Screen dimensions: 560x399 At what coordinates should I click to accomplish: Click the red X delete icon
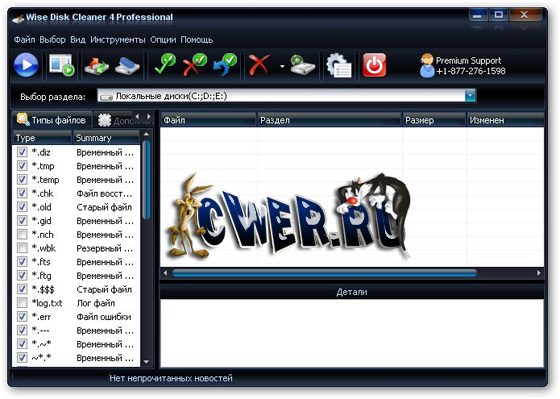coord(259,65)
